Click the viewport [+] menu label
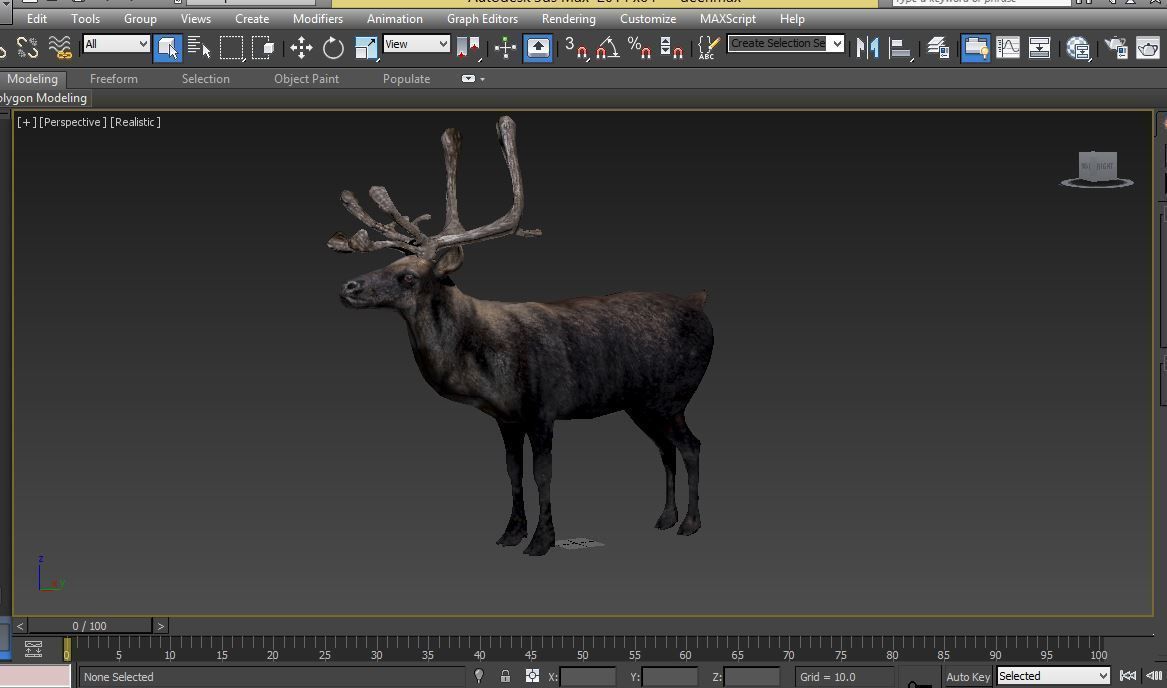The height and width of the screenshot is (688, 1167). pos(26,122)
